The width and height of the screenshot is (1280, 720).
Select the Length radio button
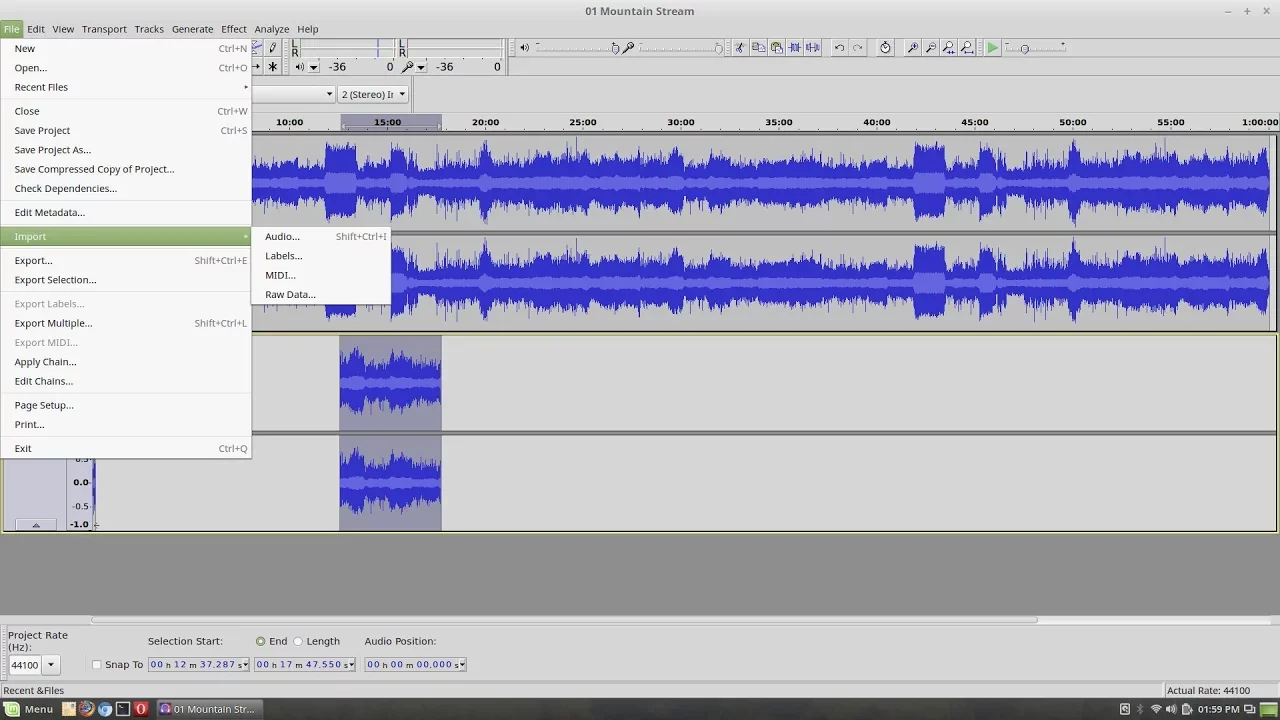(298, 642)
